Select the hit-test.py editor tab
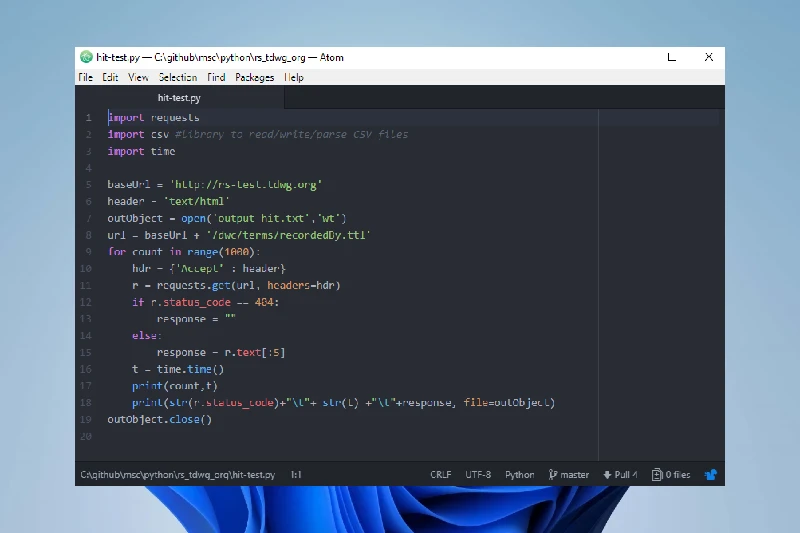 [179, 98]
